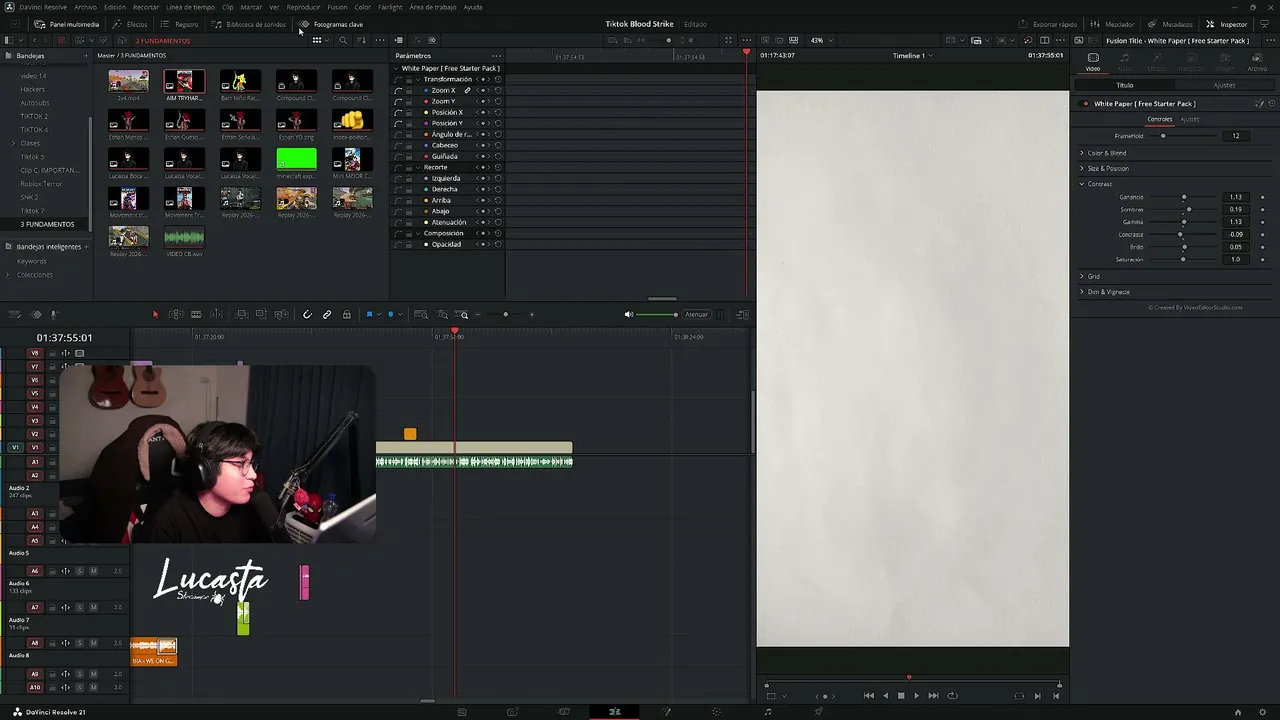Solo the Audio 6 track
Image resolution: width=1280 pixels, height=720 pixels.
[x=80, y=571]
